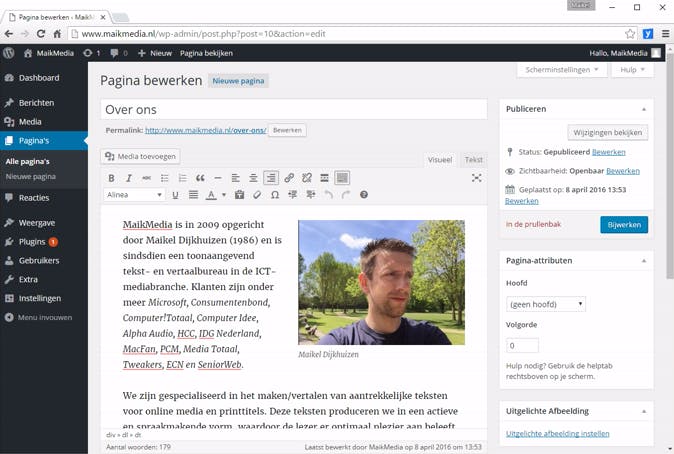Expand the Scherminstellingen panel

coord(563,70)
